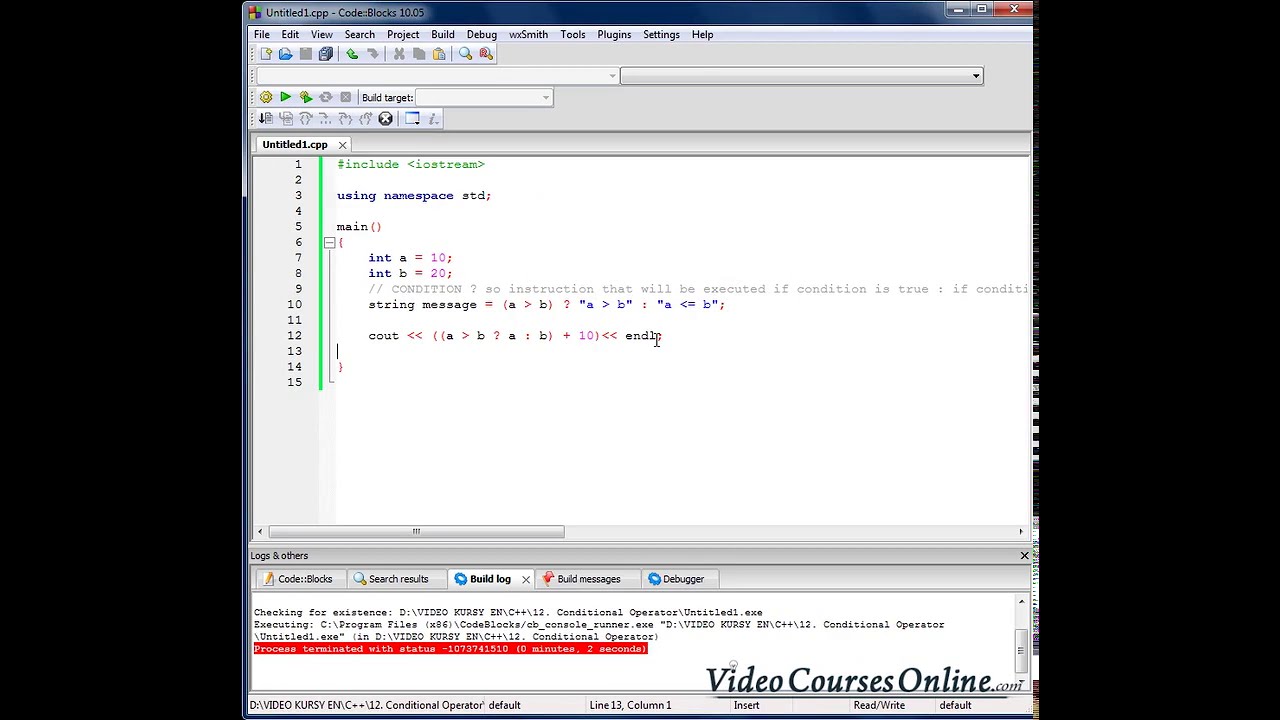Click the Redo arrow icon
Viewport: 1280px width, 720px height.
click(x=372, y=54)
